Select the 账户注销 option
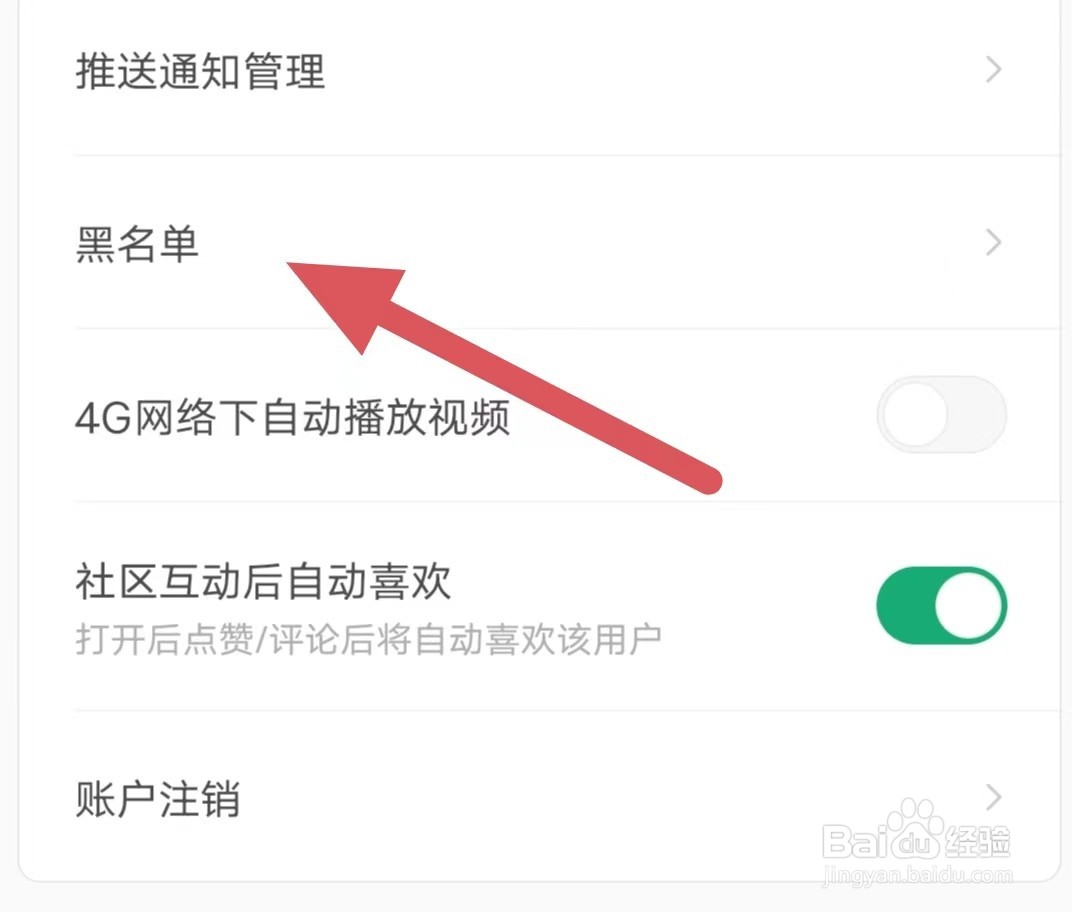Image resolution: width=1072 pixels, height=912 pixels. coord(540,797)
